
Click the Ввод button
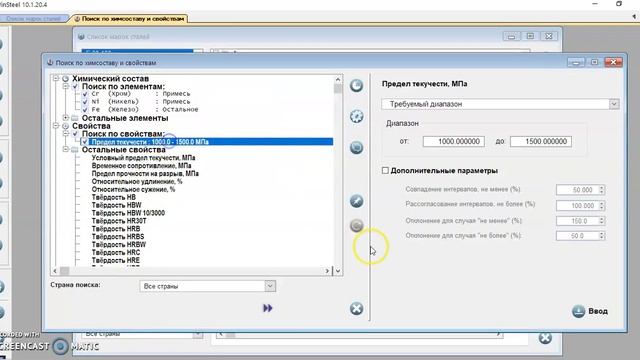tap(590, 311)
